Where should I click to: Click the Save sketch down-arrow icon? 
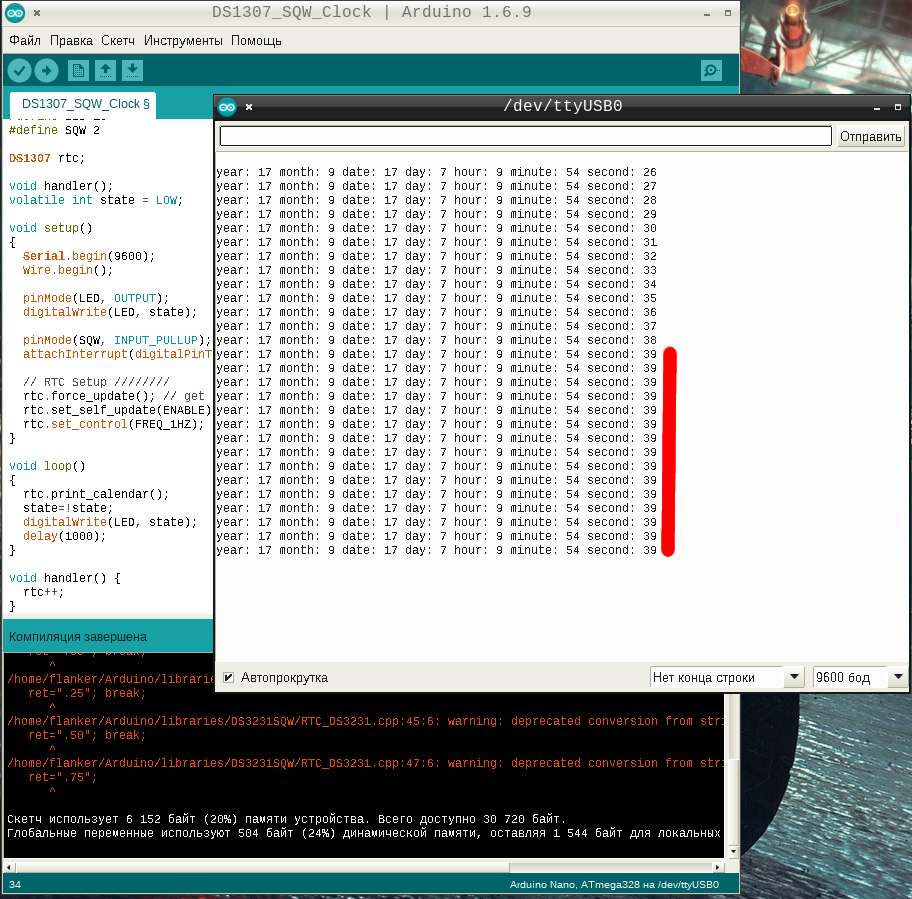pyautogui.click(x=132, y=70)
